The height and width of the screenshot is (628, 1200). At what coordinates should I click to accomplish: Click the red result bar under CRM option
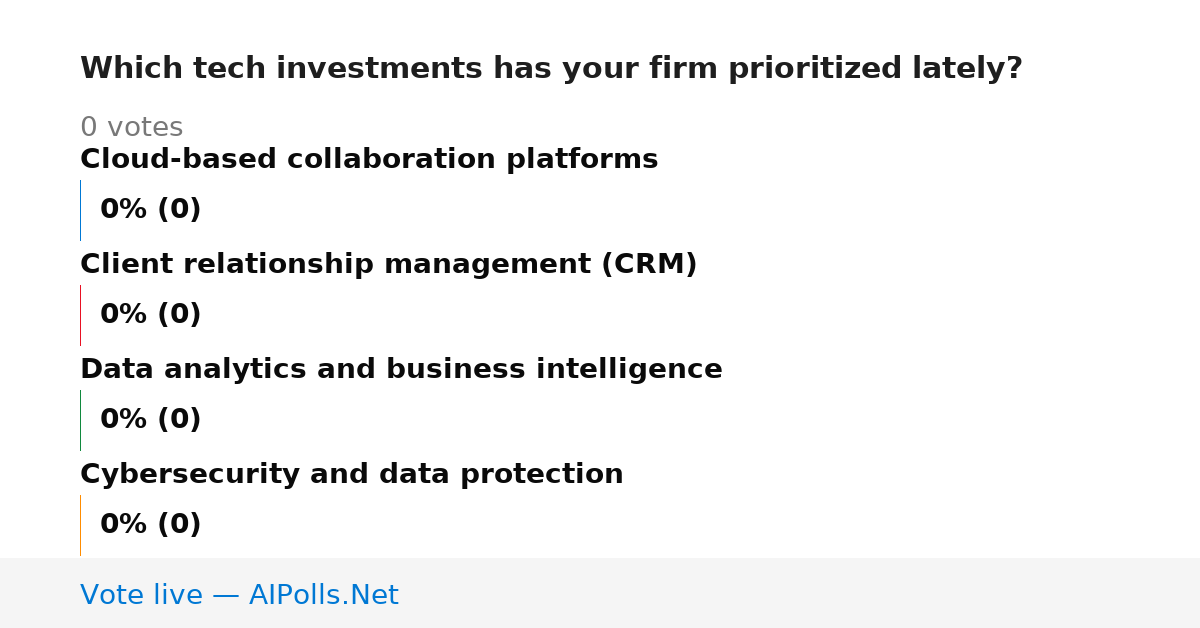coord(80,315)
